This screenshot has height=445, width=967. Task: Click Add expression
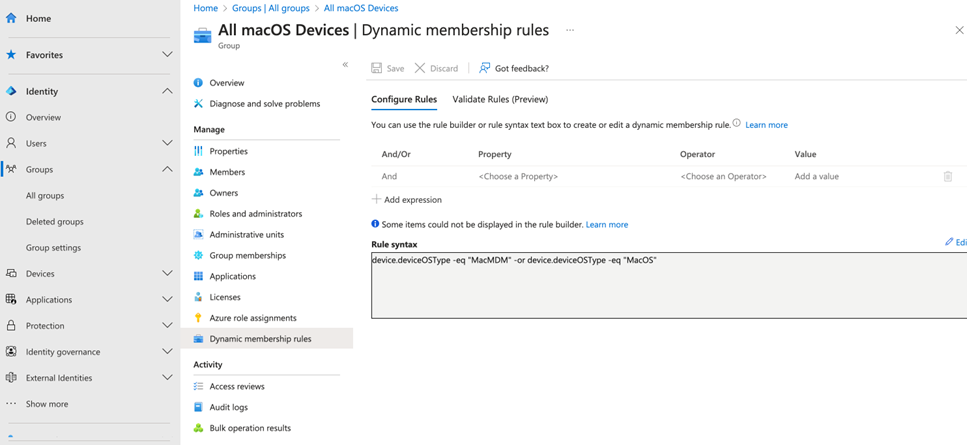[x=407, y=200]
